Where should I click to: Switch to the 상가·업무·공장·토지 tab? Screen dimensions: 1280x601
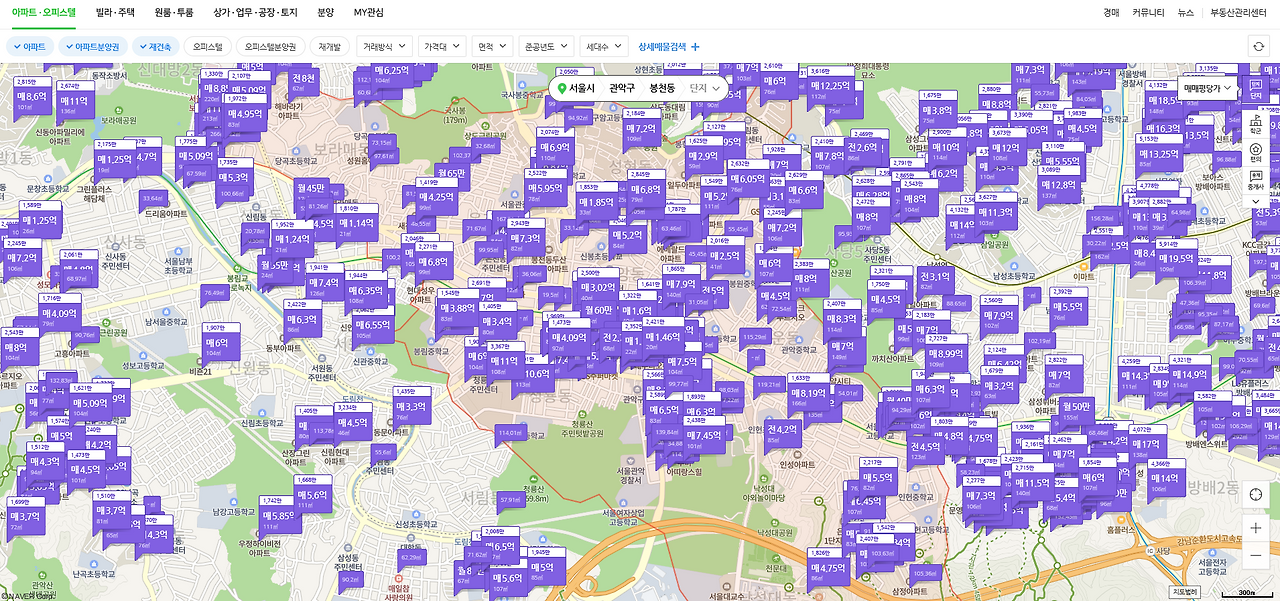(x=255, y=12)
